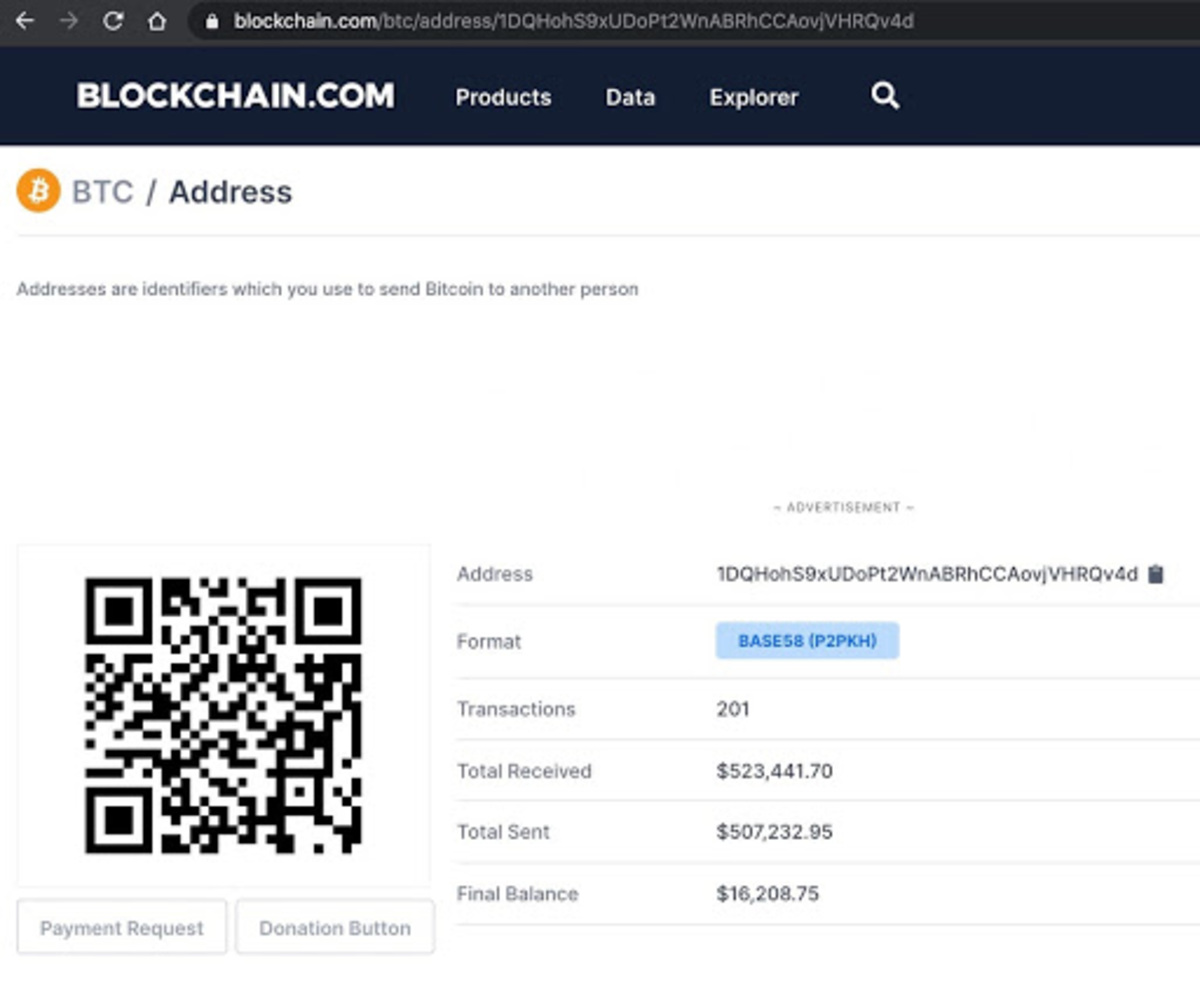
Task: Open the browser home page
Action: pos(157,21)
